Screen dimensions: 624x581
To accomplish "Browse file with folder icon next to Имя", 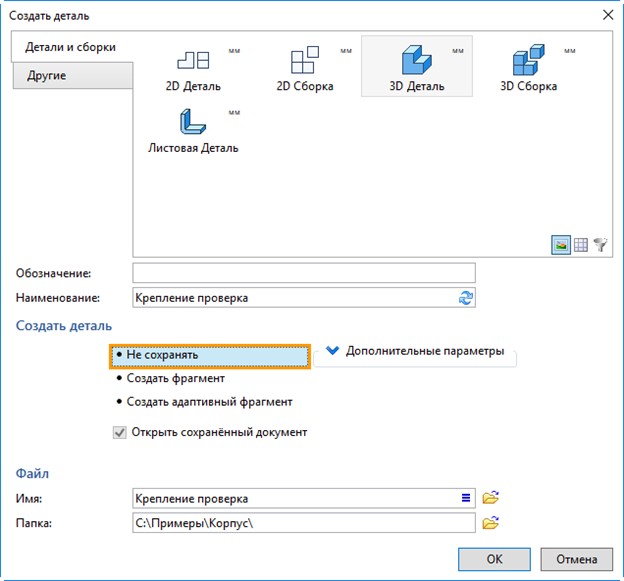I will click(x=490, y=498).
